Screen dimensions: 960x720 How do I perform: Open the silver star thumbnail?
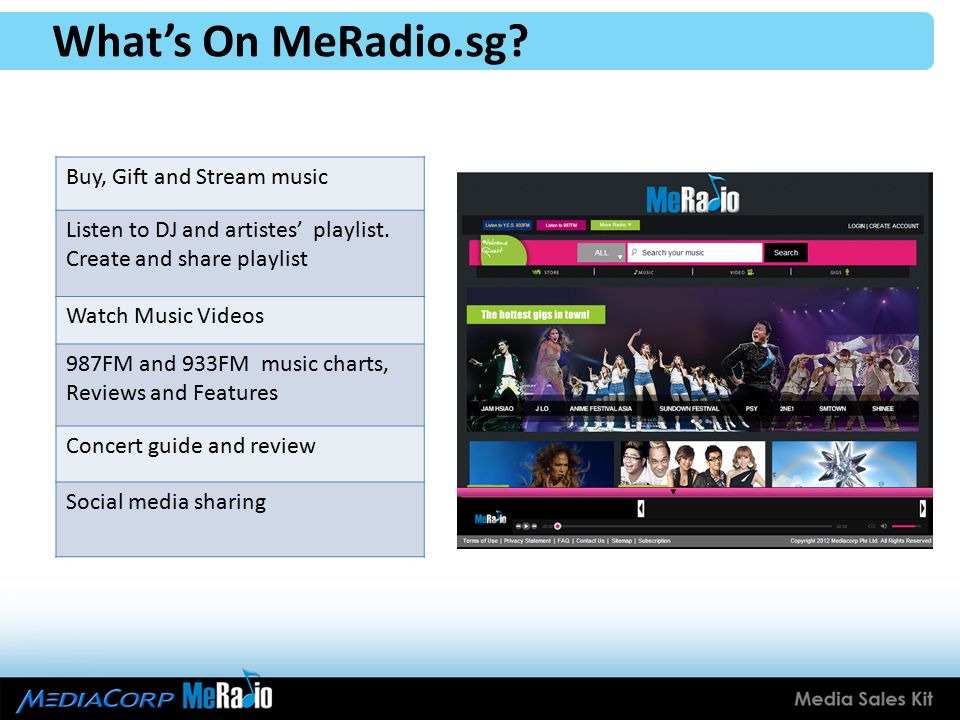pyautogui.click(x=844, y=464)
